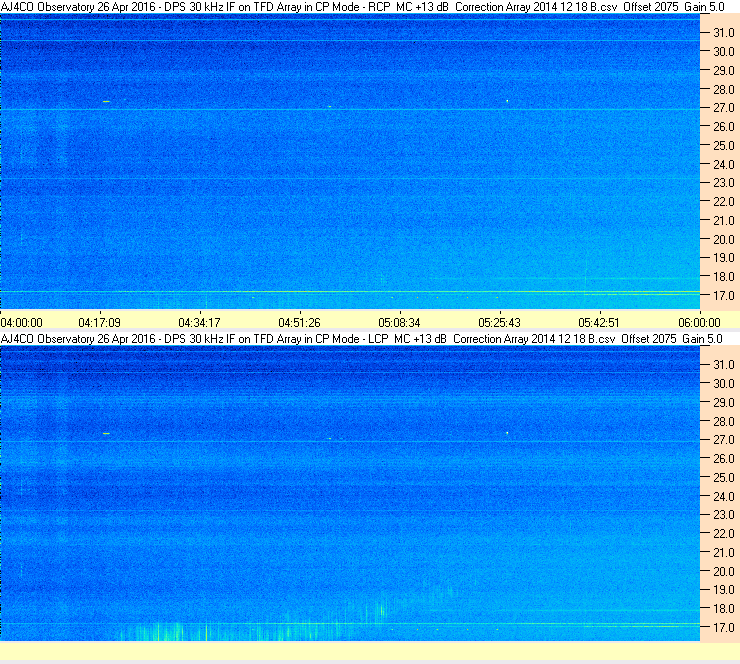Screen dimensions: 740x664
Task: Click the yellow dash near 04:17 in LCP spectrogram
Action: (107, 433)
